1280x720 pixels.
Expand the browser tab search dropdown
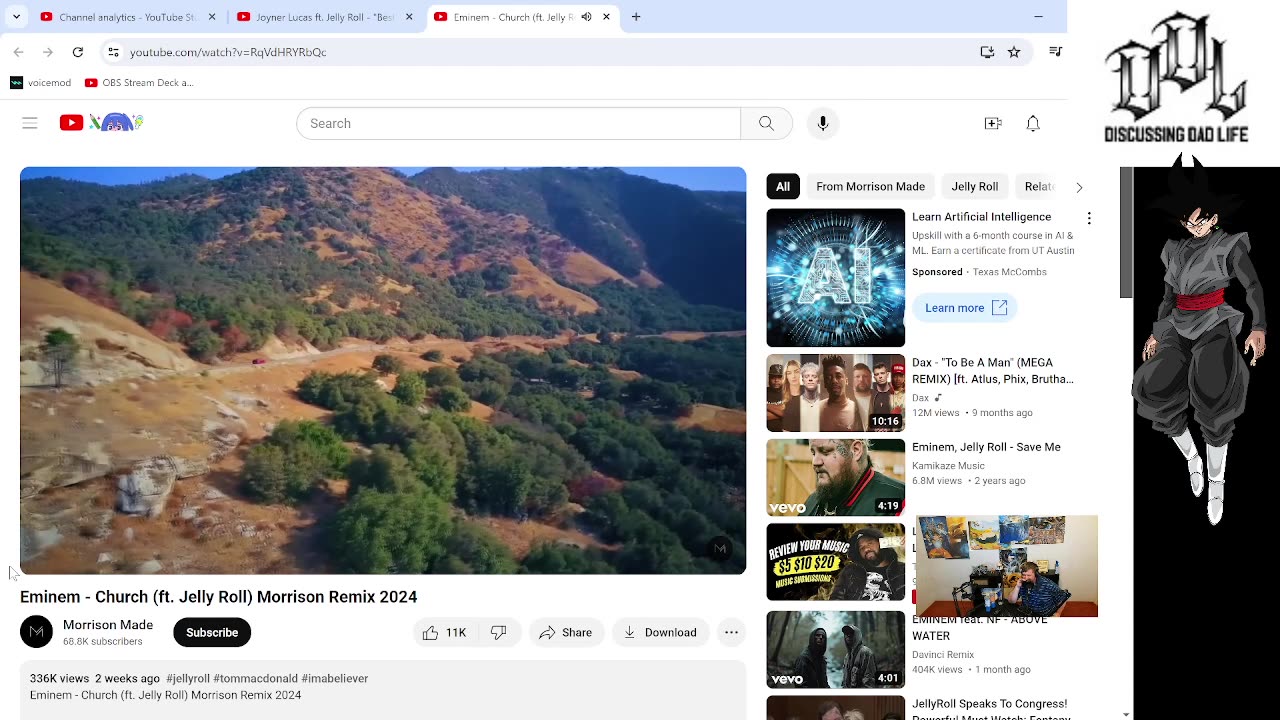click(x=16, y=17)
